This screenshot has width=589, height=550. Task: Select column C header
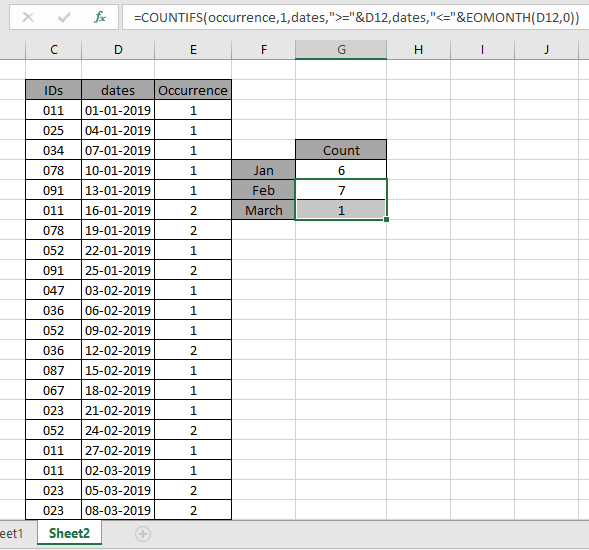pyautogui.click(x=54, y=50)
